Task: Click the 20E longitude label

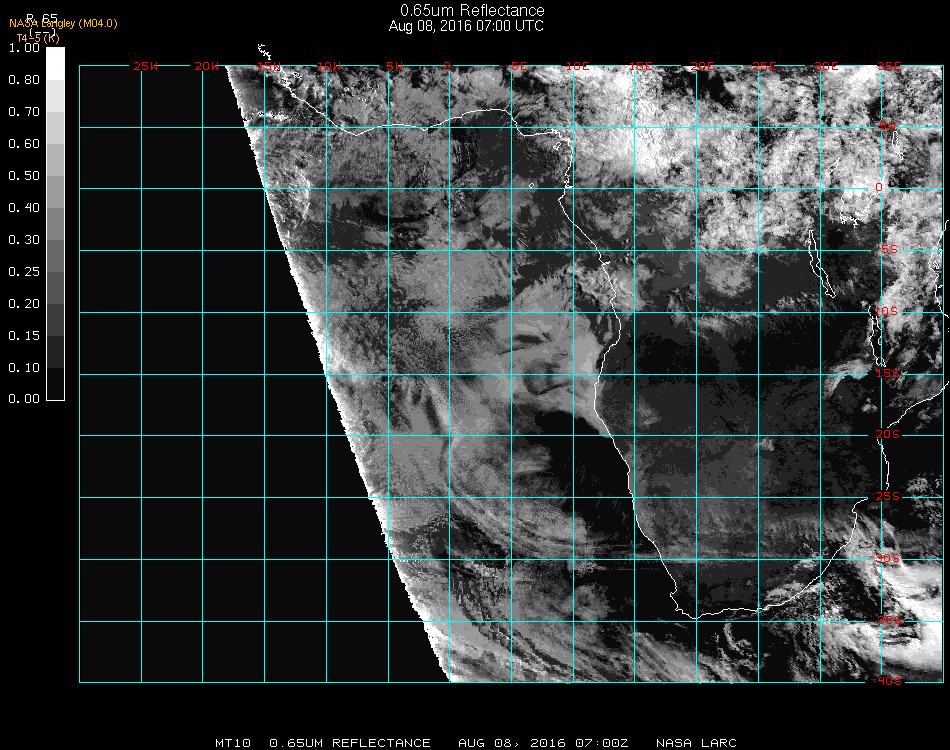Action: pyautogui.click(x=702, y=66)
